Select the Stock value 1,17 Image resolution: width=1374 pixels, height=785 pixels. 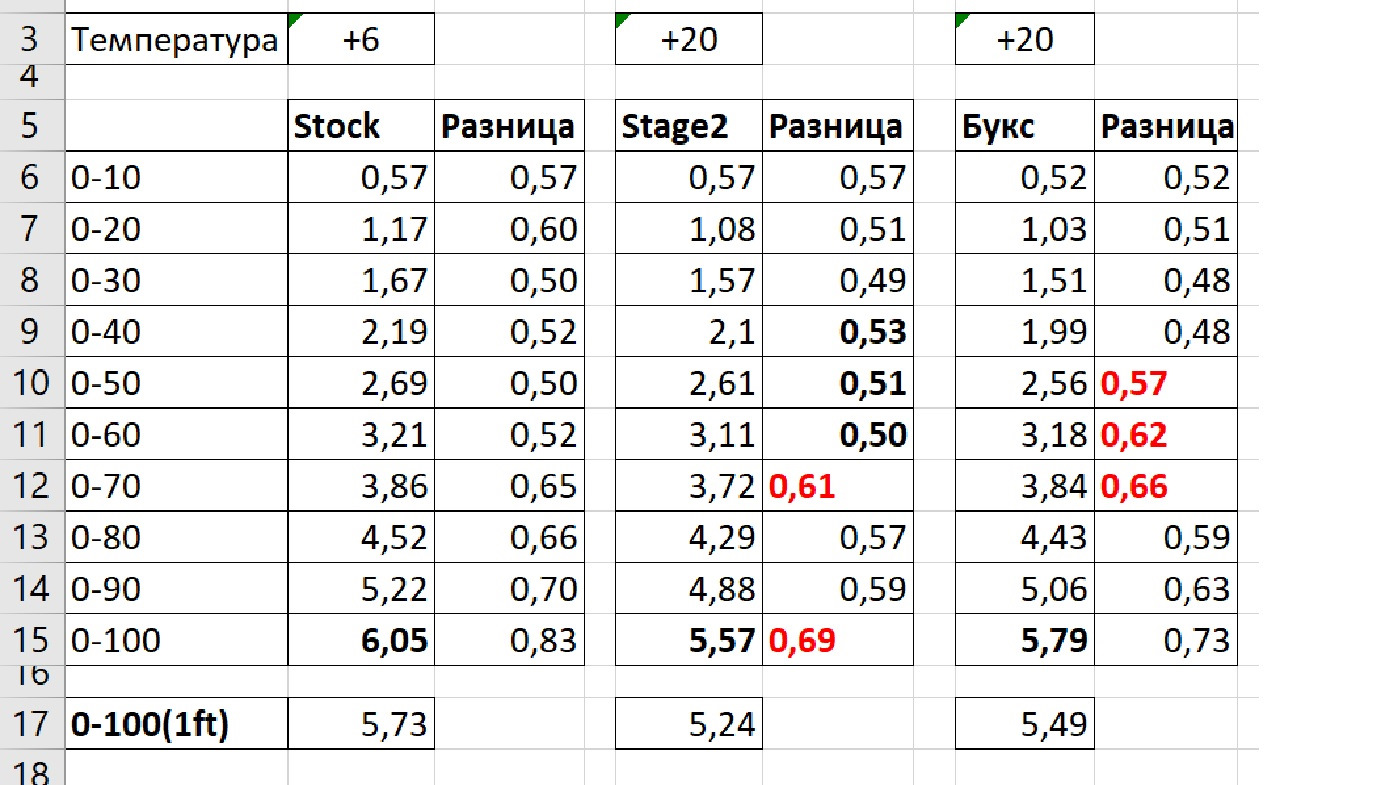click(x=361, y=229)
